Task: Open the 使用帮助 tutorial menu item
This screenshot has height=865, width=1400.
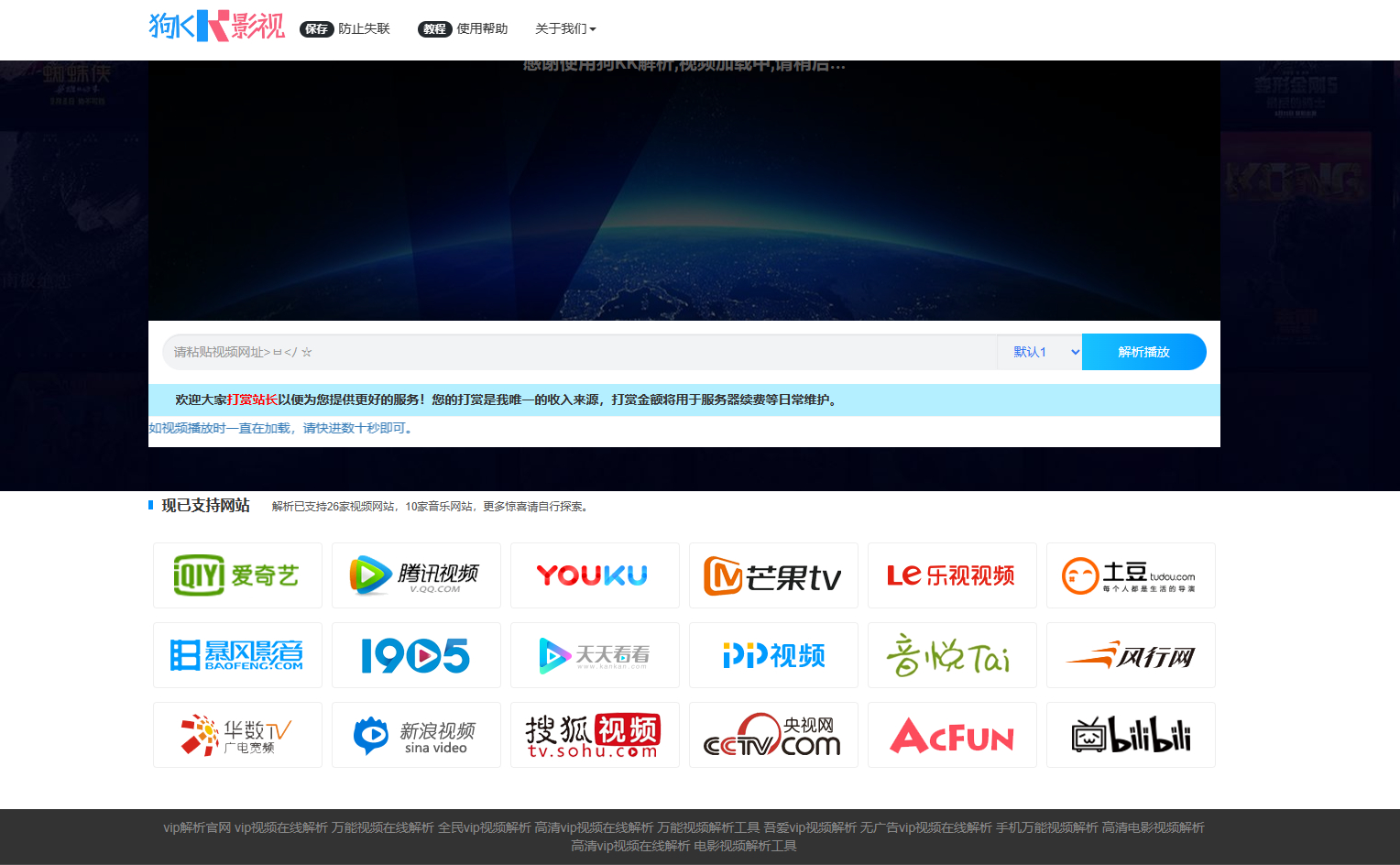Action: click(464, 29)
